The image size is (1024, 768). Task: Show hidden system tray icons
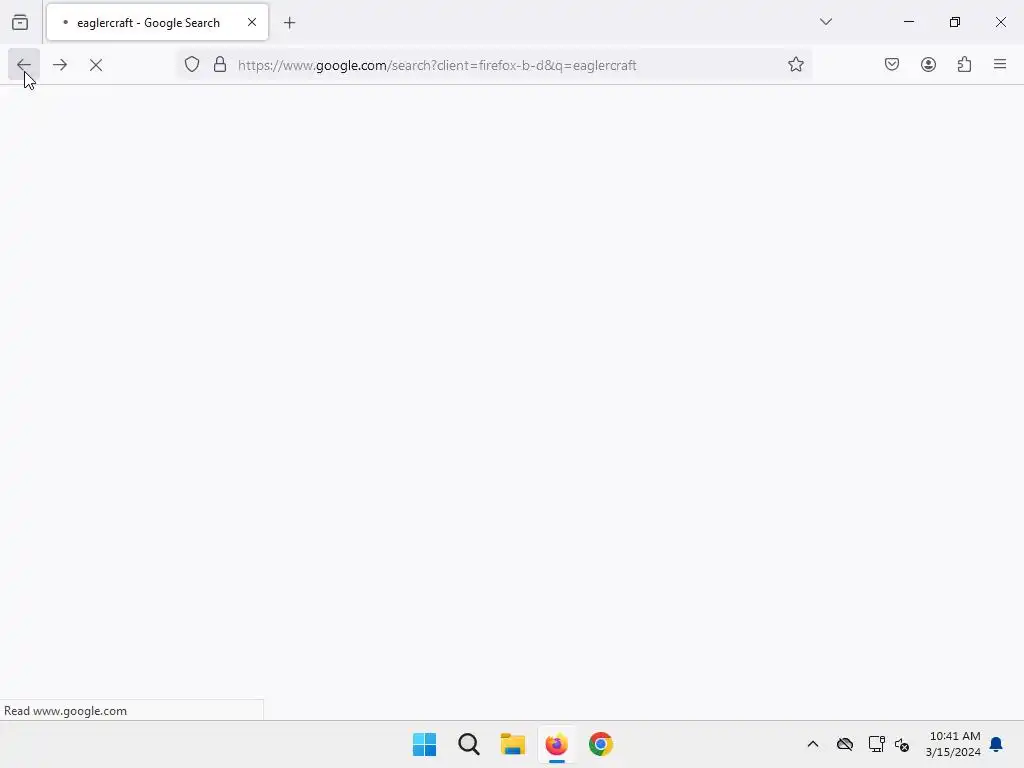812,744
